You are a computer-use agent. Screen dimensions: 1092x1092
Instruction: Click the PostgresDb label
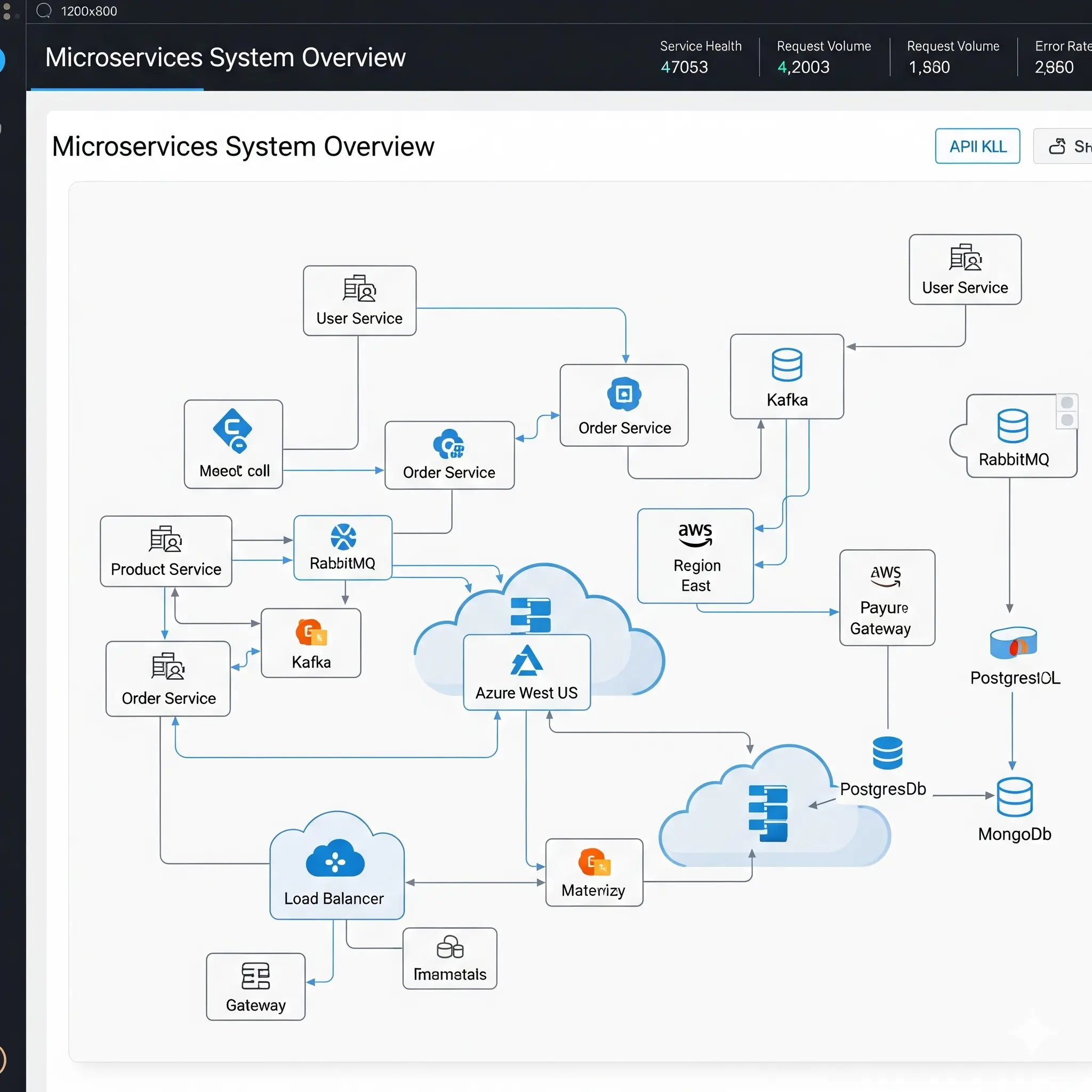pyautogui.click(x=883, y=789)
